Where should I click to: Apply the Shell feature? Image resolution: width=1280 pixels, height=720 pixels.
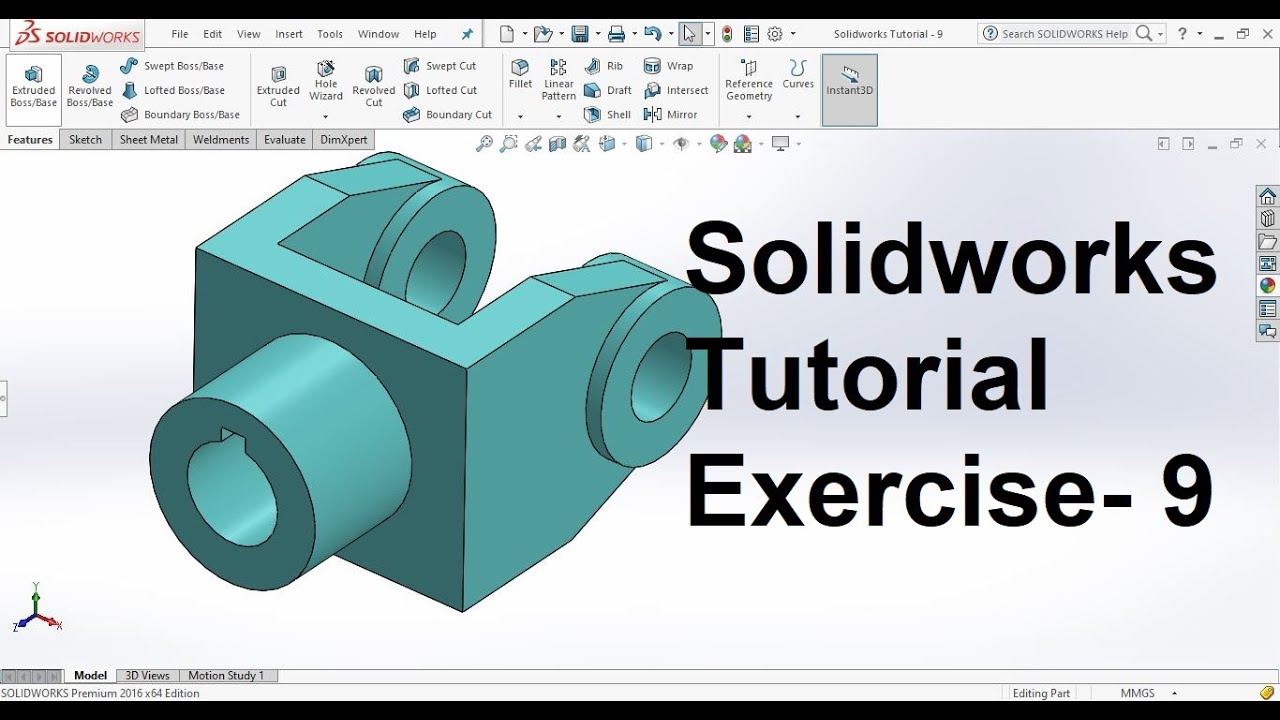(x=608, y=115)
